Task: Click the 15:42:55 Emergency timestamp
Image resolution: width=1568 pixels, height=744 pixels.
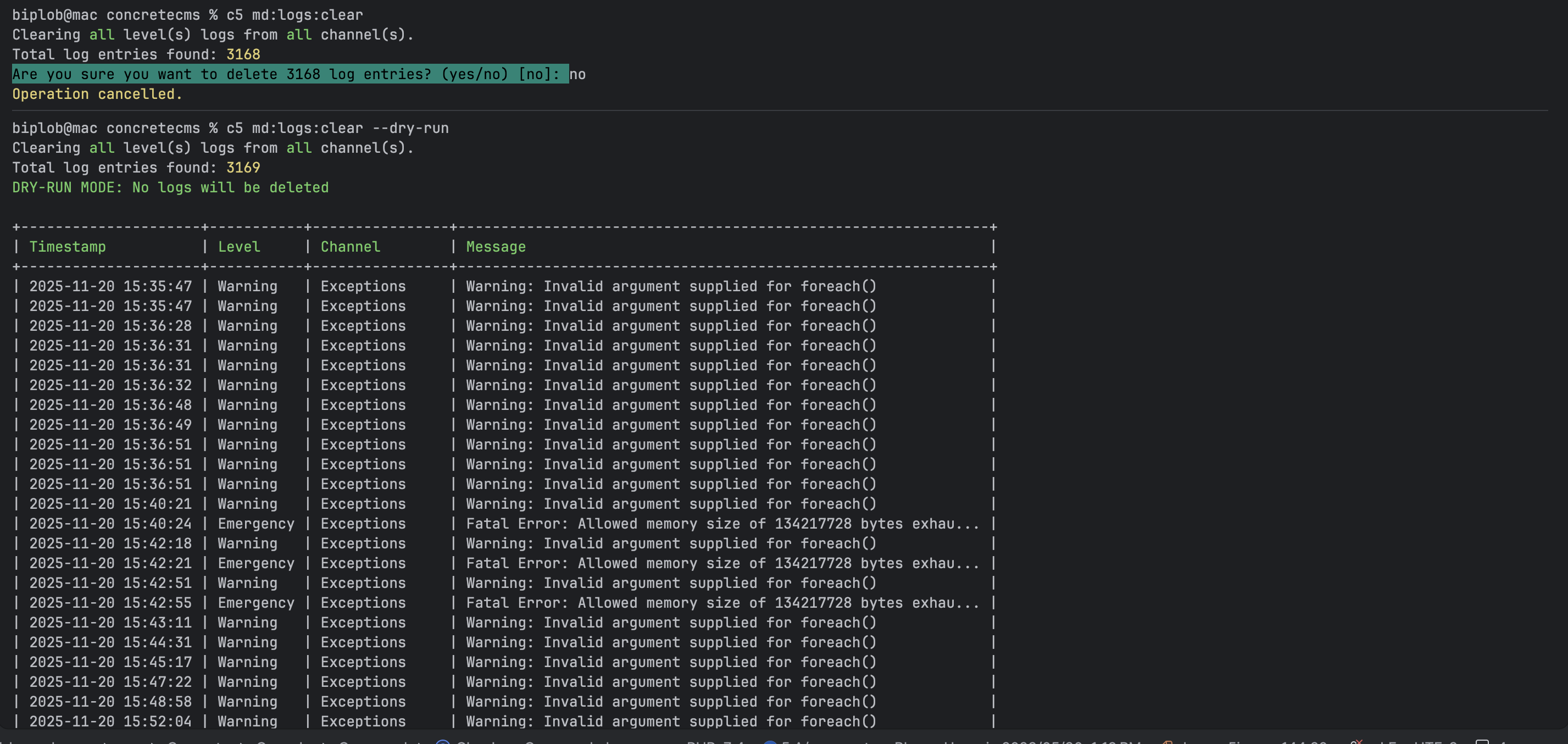Action: tap(110, 603)
